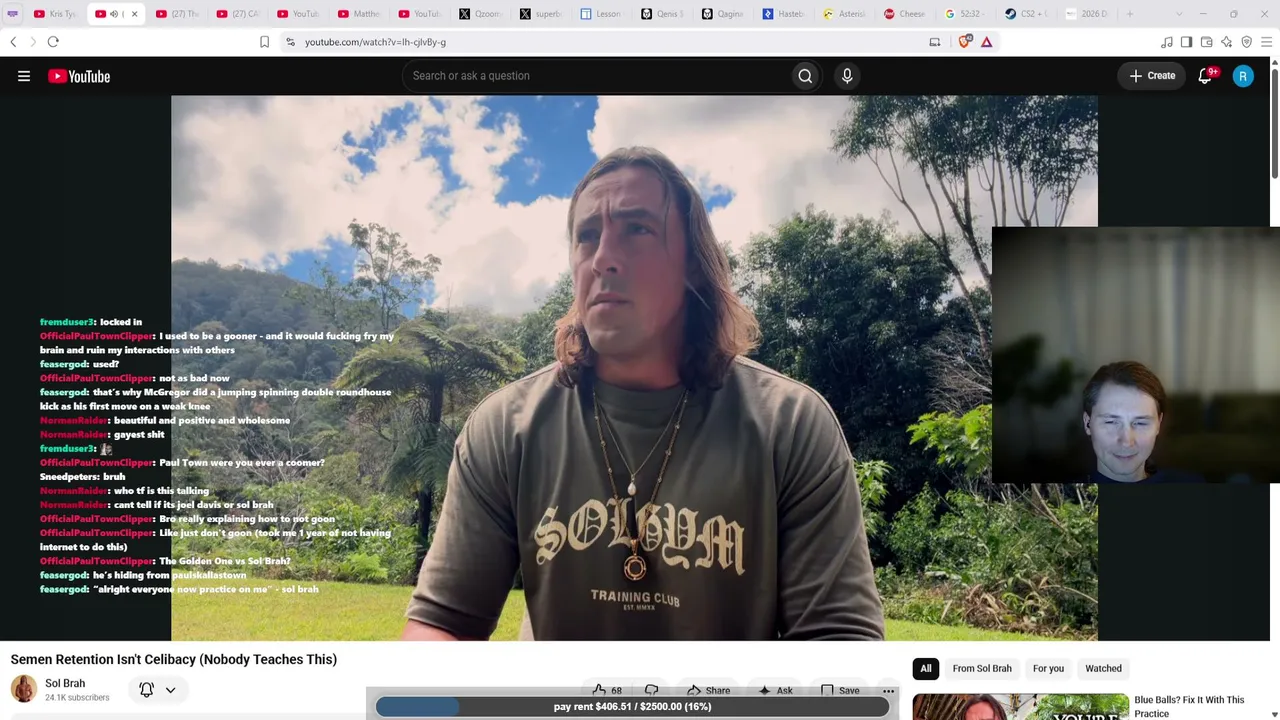The image size is (1280, 720).
Task: Open Sol Brah channel avatar
Action: [x=24, y=689]
